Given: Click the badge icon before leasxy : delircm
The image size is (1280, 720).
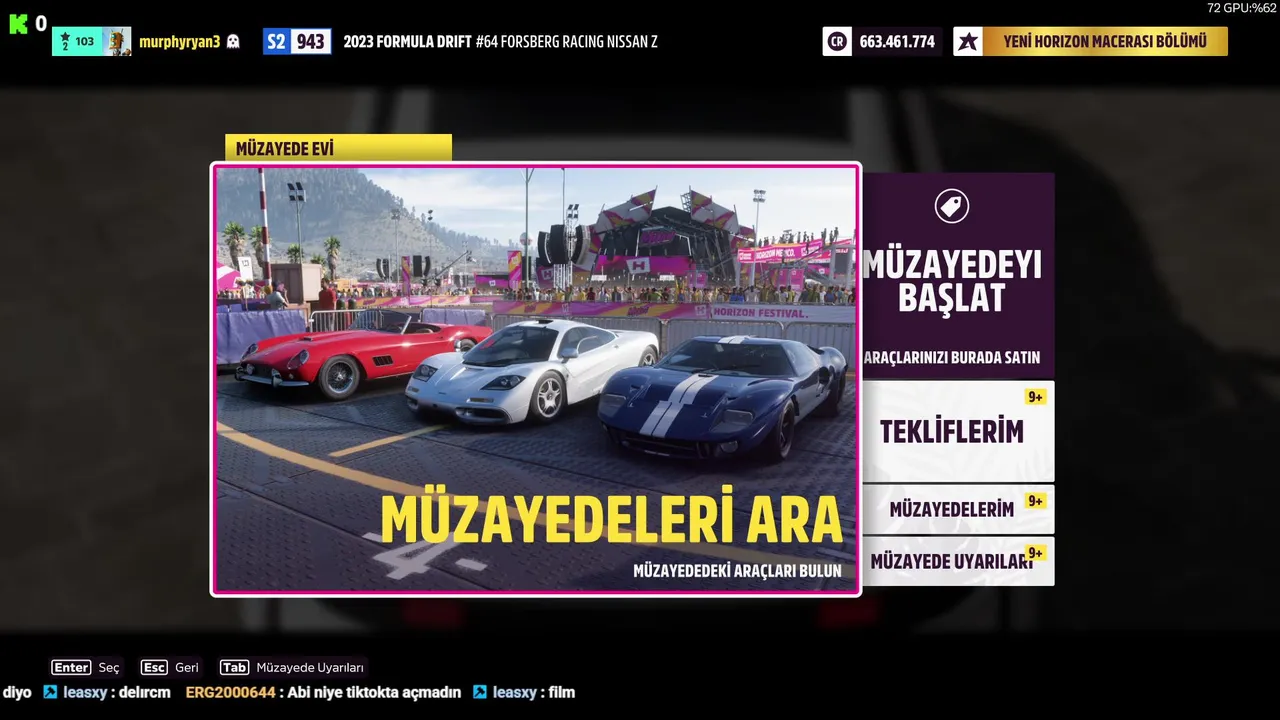Looking at the screenshot, I should coord(50,692).
